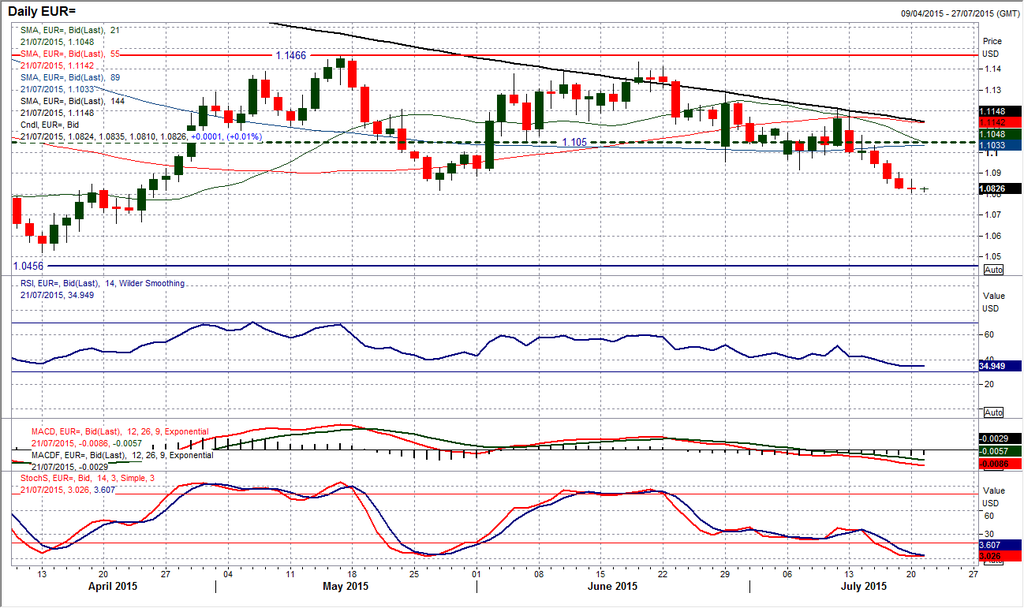Click the red 1.1142 tag on price axis
The image size is (1024, 608).
[1000, 123]
